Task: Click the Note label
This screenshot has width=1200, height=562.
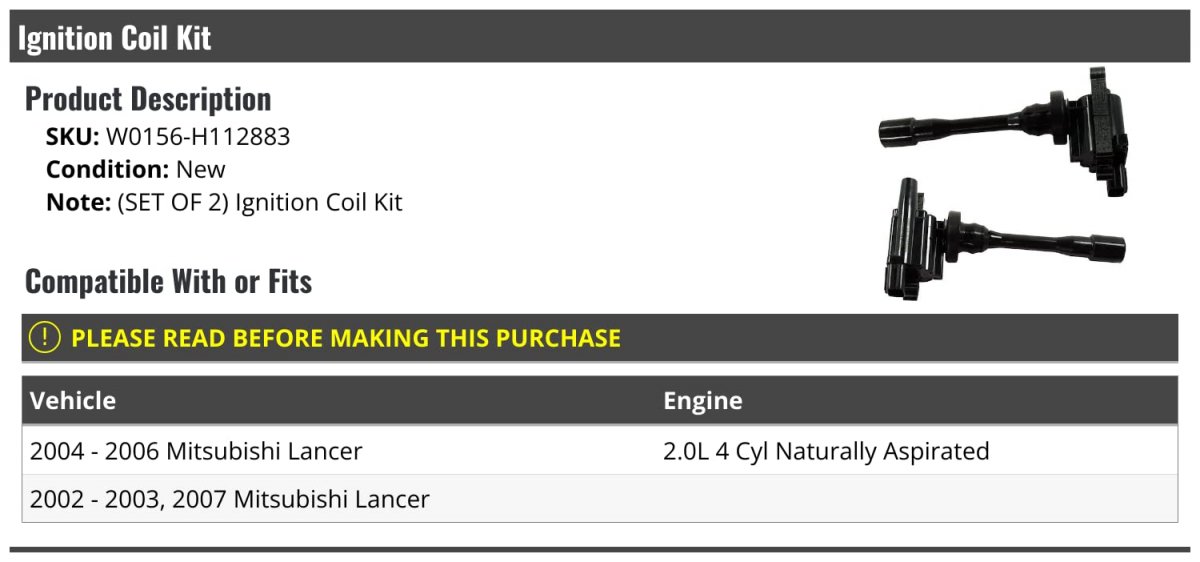Action: click(x=78, y=203)
